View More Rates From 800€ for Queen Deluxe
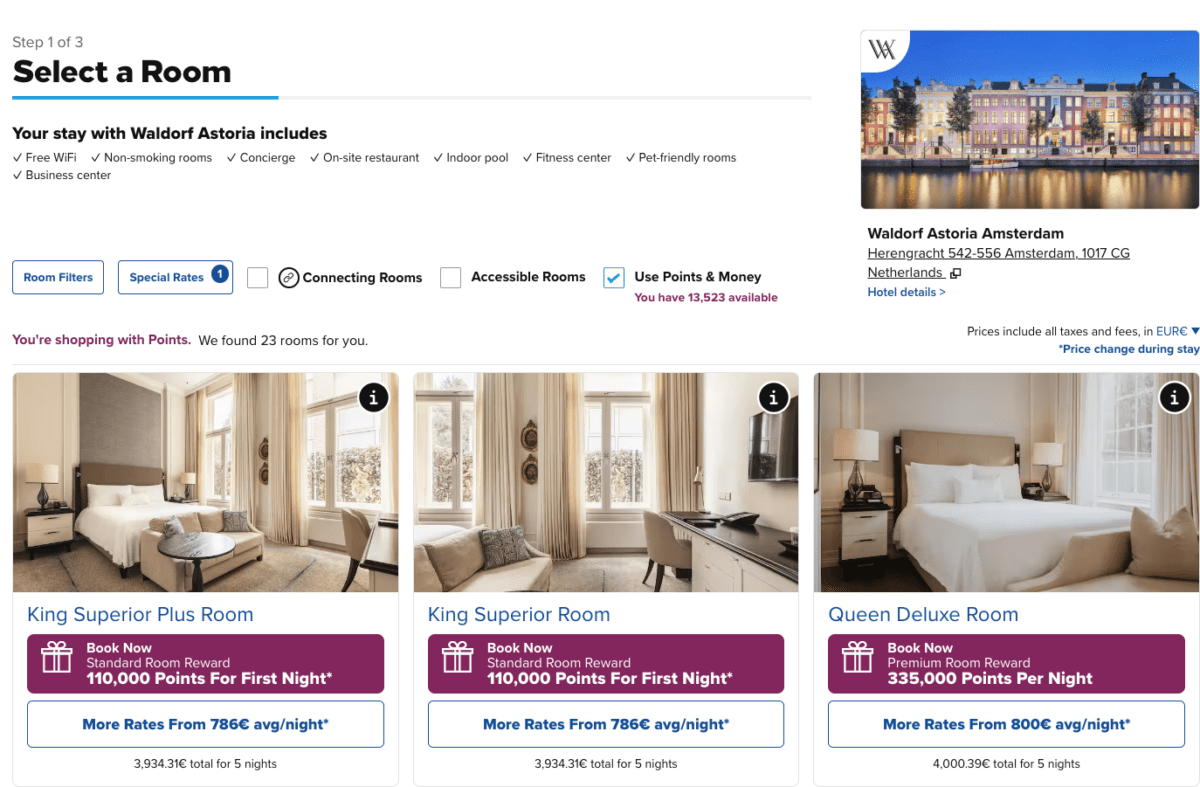This screenshot has width=1200, height=787. tap(1006, 724)
